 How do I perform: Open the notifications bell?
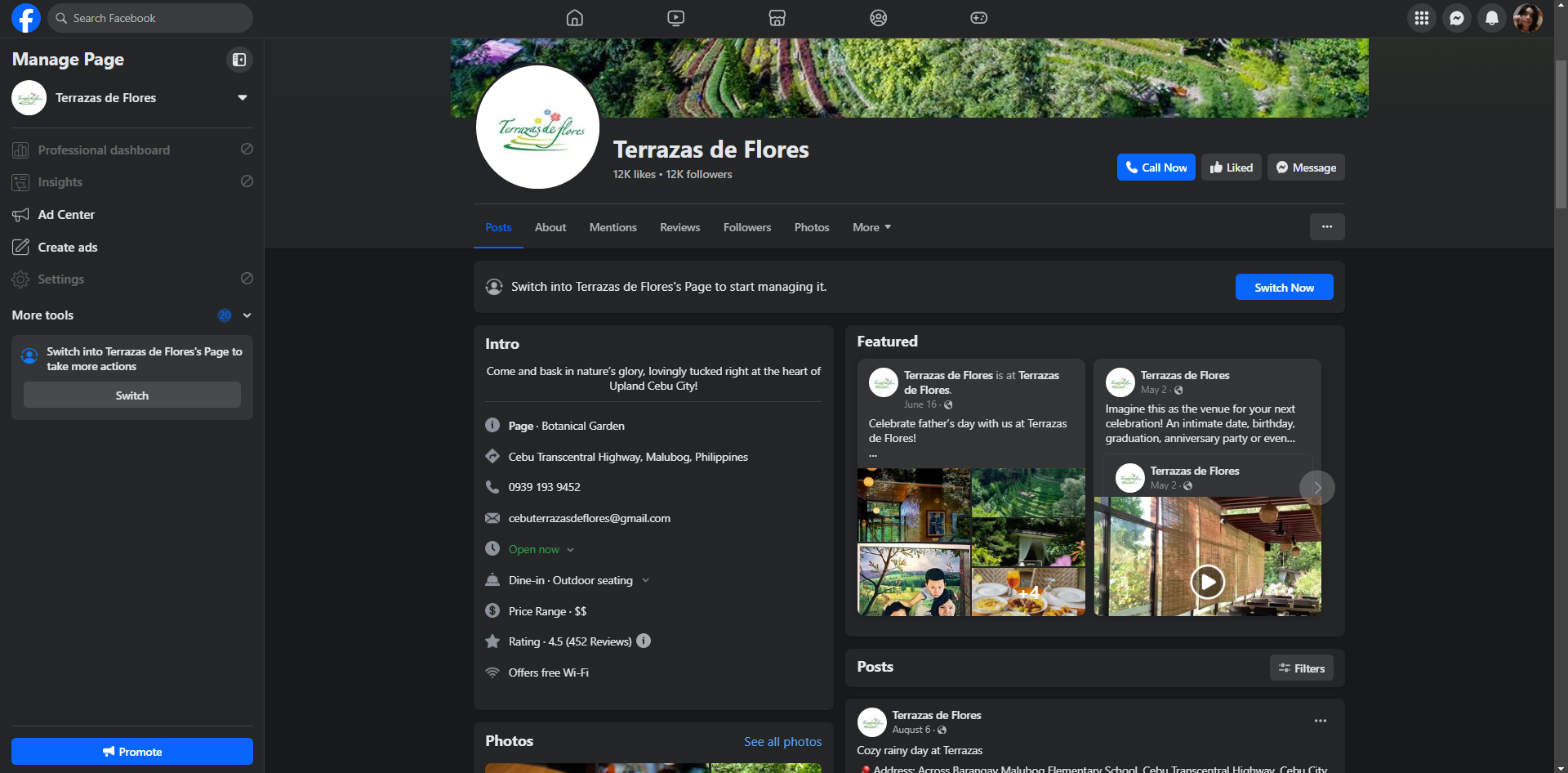click(x=1492, y=18)
